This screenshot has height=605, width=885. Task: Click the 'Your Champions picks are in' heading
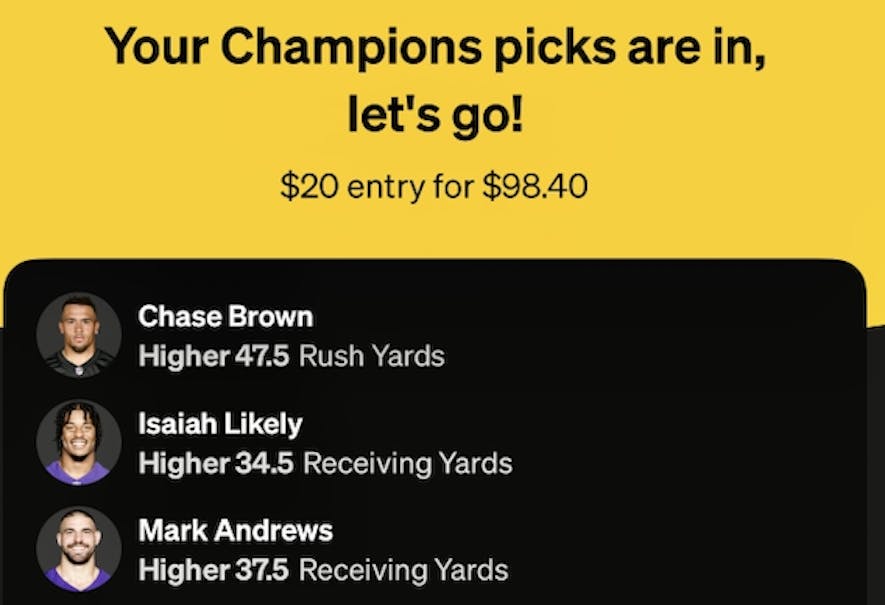[435, 47]
